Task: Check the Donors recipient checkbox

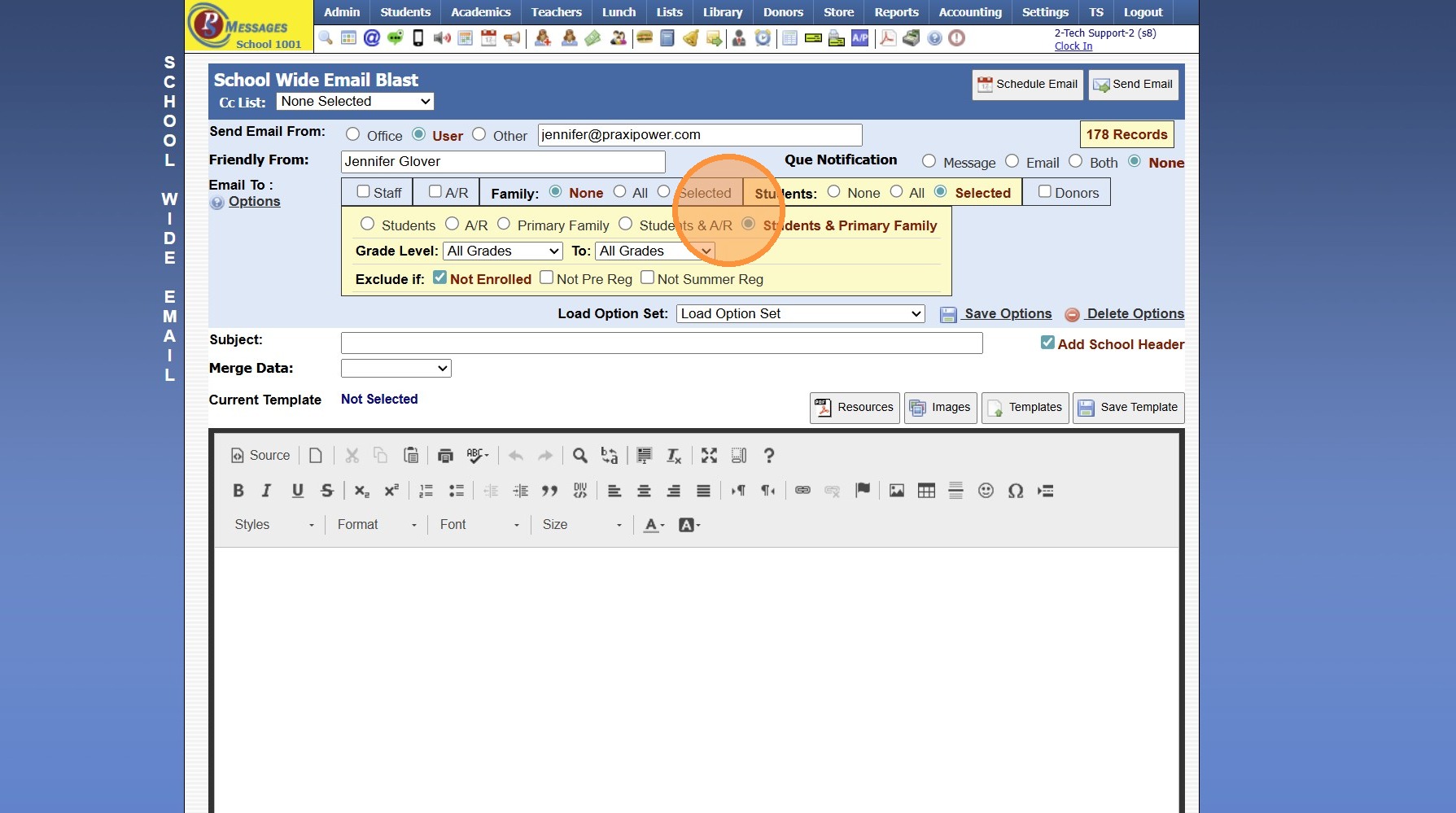Action: tap(1045, 191)
